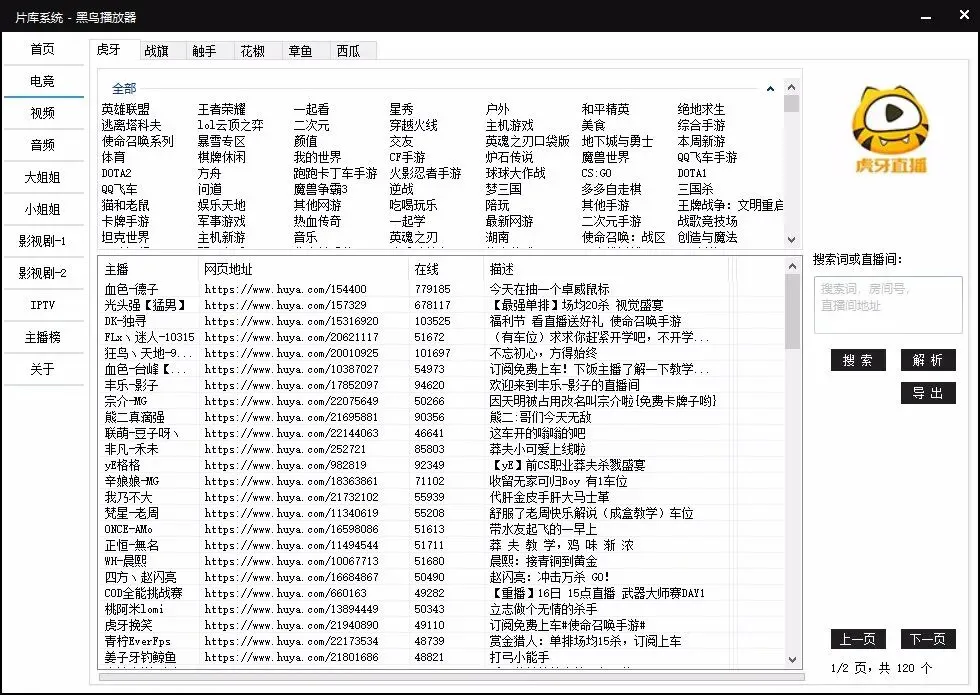Viewport: 980px width, 695px height.
Task: Click the 主播 column header
Action: coord(148,269)
